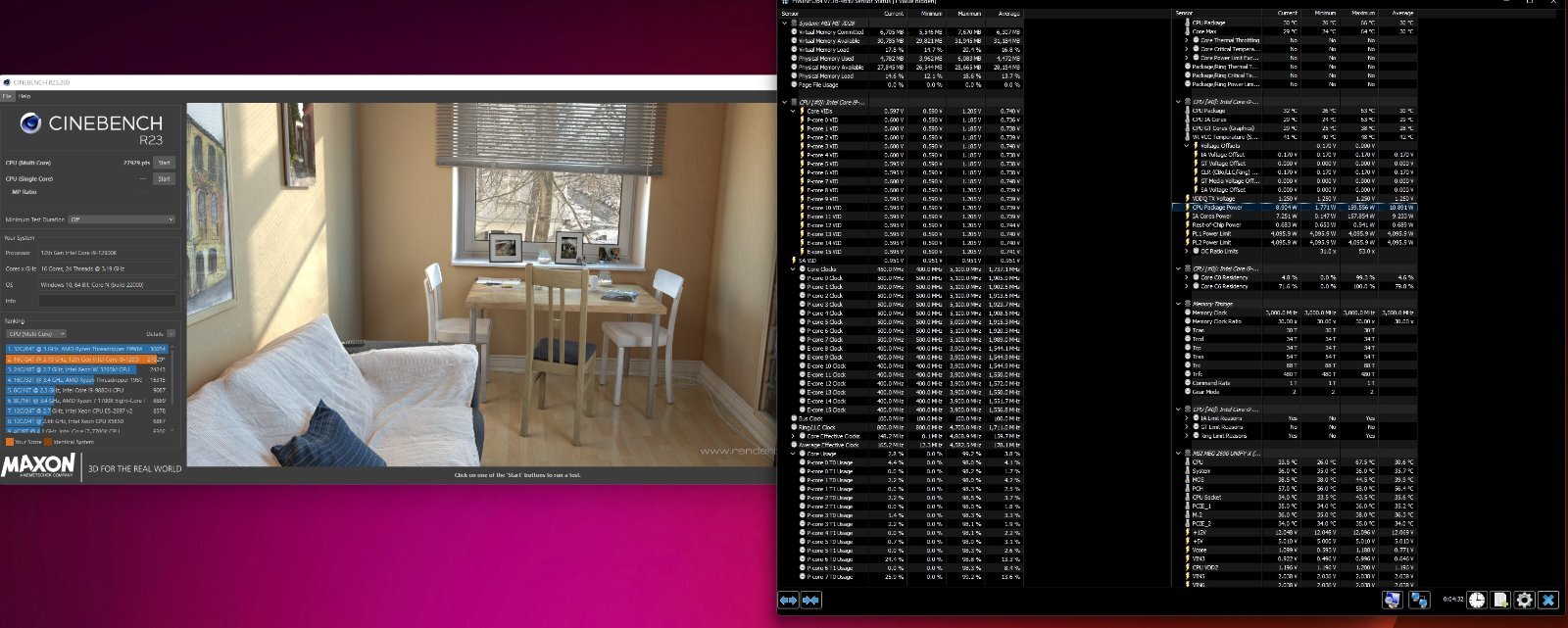Expand the Core Thermal Throttling node

pyautogui.click(x=1187, y=40)
